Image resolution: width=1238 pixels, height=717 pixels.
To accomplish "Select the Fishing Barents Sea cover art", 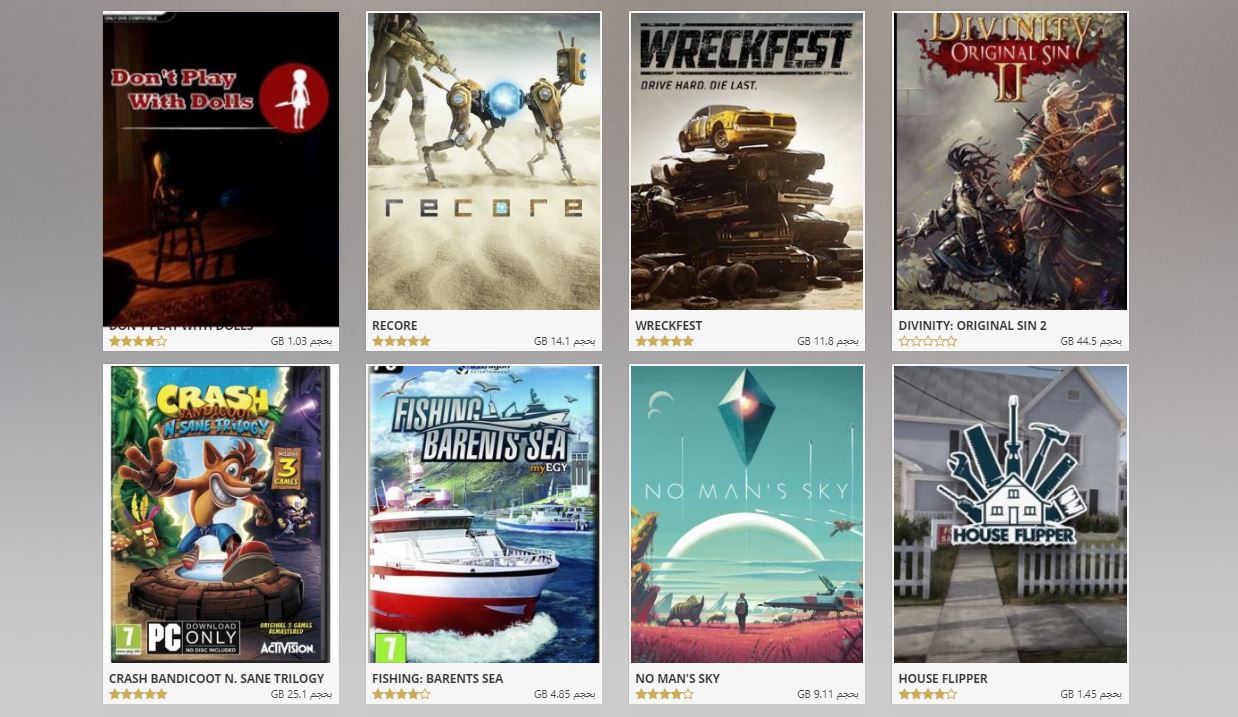I will pyautogui.click(x=484, y=514).
